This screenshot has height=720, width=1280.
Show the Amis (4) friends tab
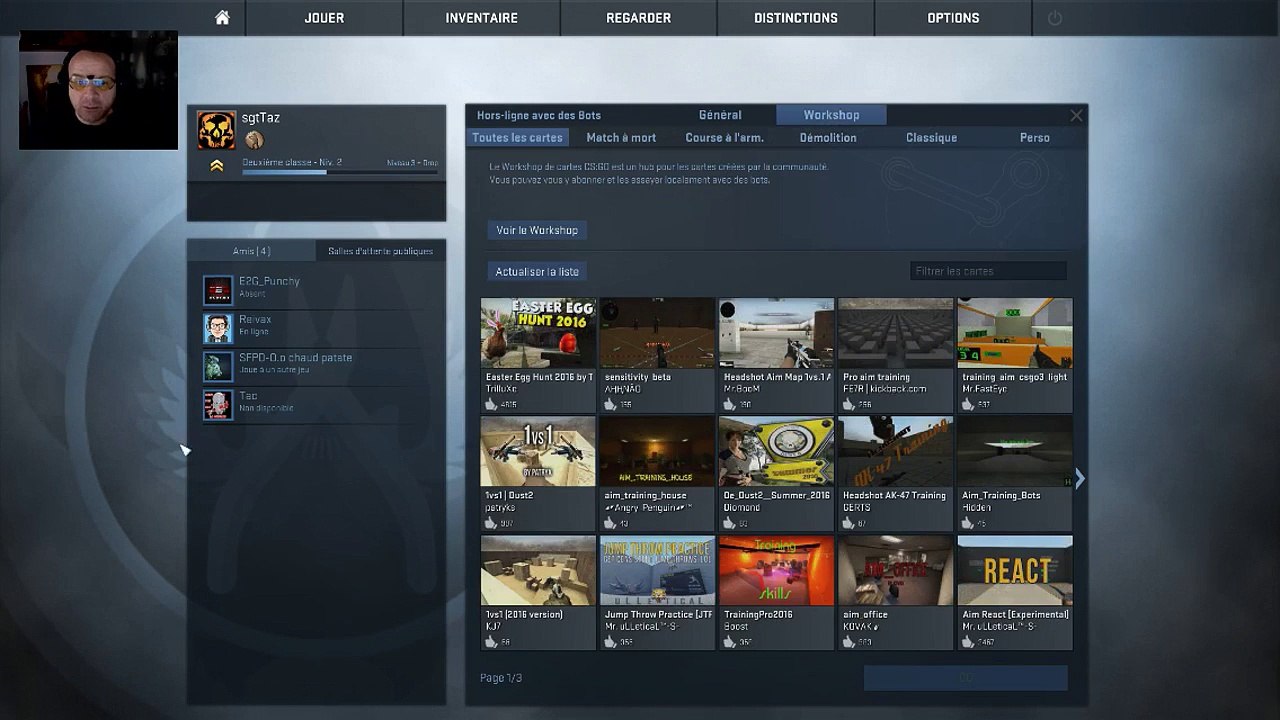pos(251,251)
